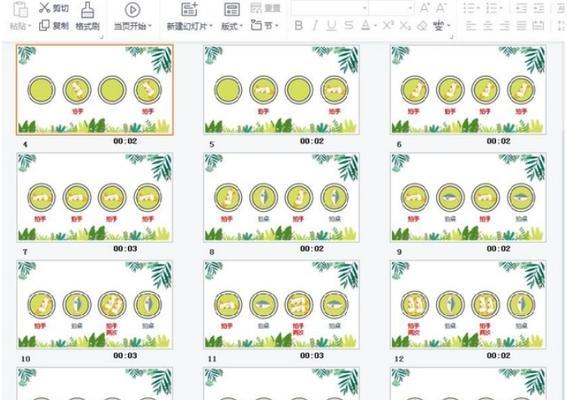
Task: Toggle italic formatting (I)
Action: coord(315,25)
